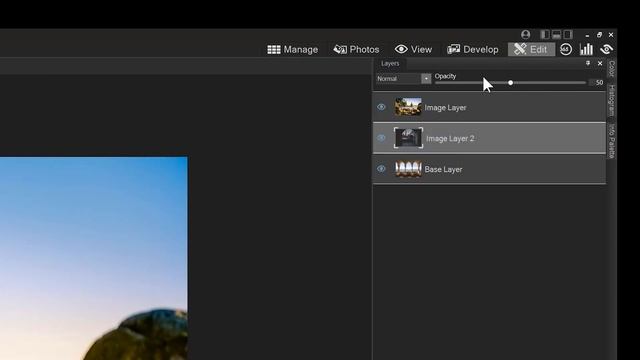Switch to Photos mode

(x=356, y=49)
